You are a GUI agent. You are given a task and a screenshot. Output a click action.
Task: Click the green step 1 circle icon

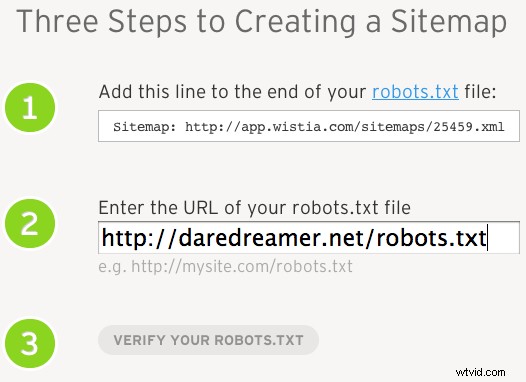click(x=30, y=108)
